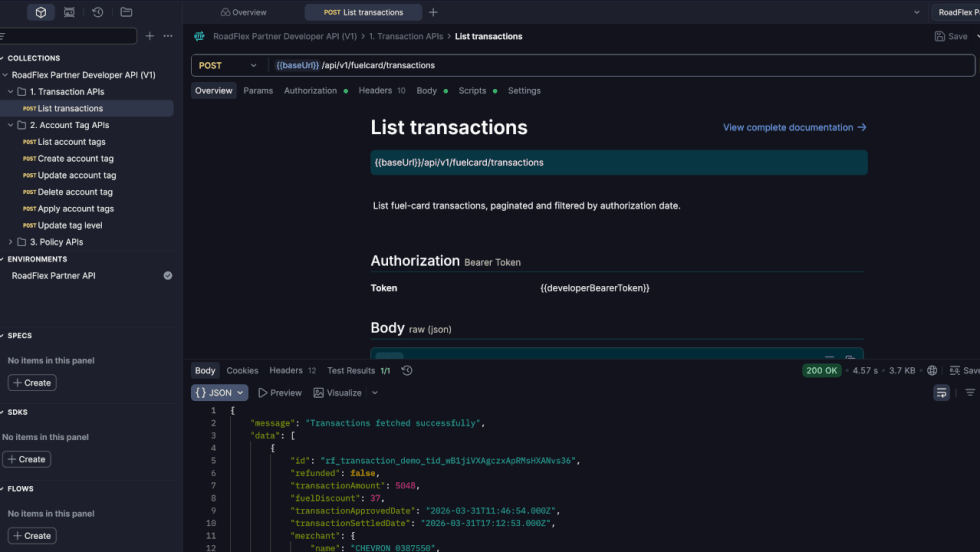Collapse the 1. Transaction APIs folder
The height and width of the screenshot is (552, 980).
pos(11,91)
